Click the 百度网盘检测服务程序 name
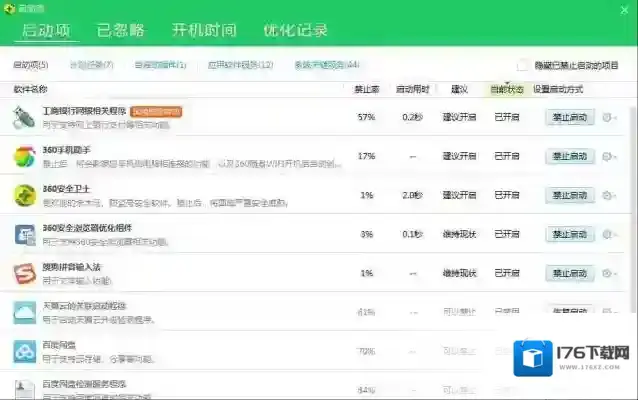638x400 pixels. point(84,384)
